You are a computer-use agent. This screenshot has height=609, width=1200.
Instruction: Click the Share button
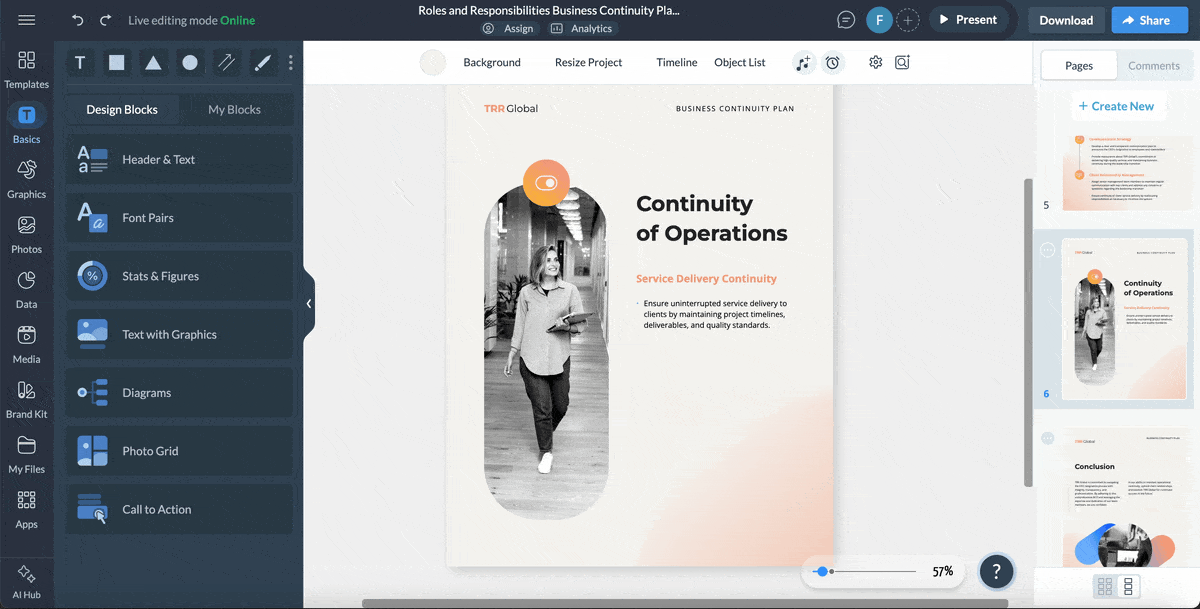(x=1149, y=19)
